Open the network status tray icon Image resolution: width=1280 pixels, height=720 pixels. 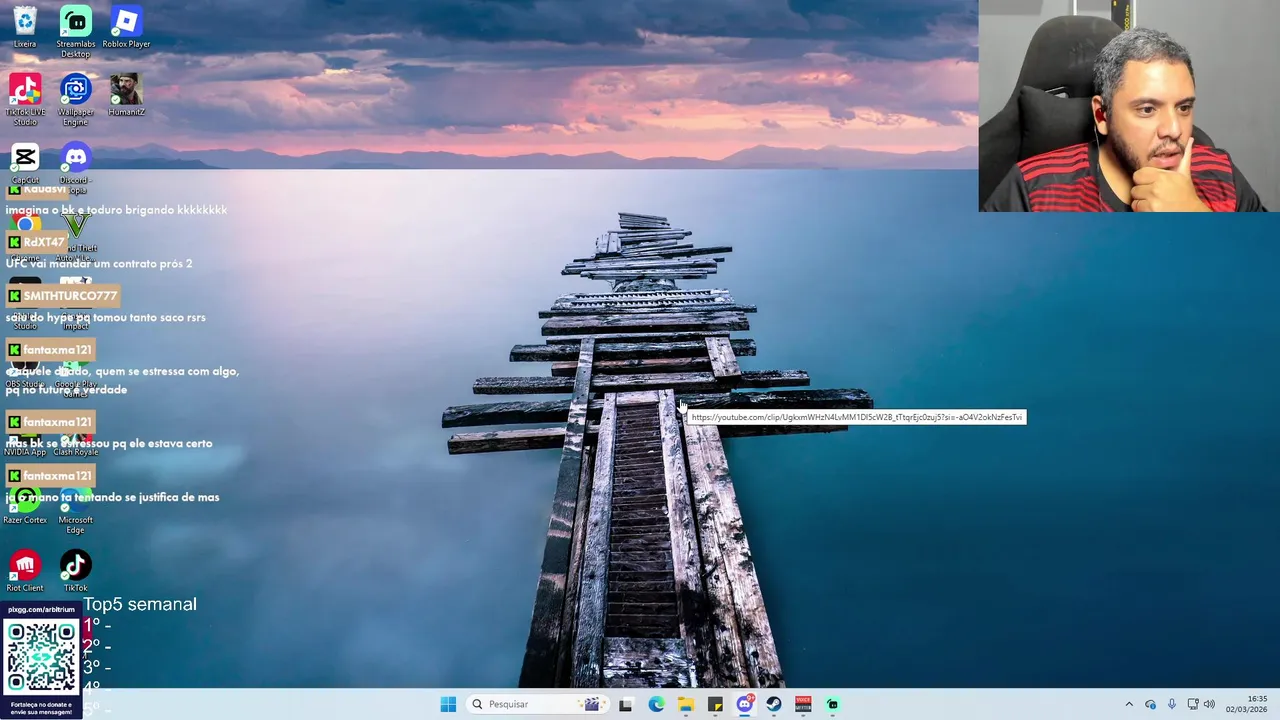click(x=1193, y=704)
